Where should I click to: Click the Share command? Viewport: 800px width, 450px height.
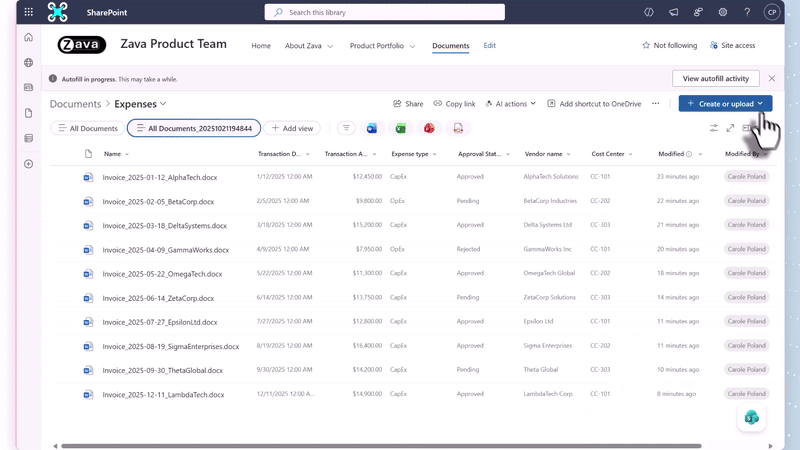pyautogui.click(x=408, y=104)
